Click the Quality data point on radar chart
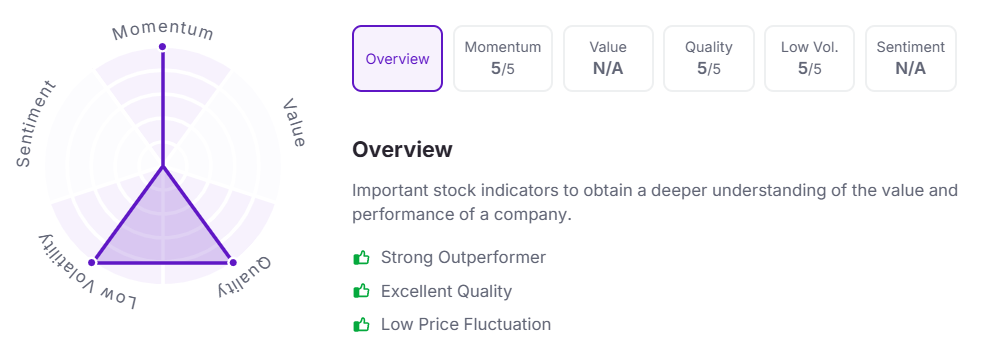The width and height of the screenshot is (985, 361). pyautogui.click(x=232, y=262)
